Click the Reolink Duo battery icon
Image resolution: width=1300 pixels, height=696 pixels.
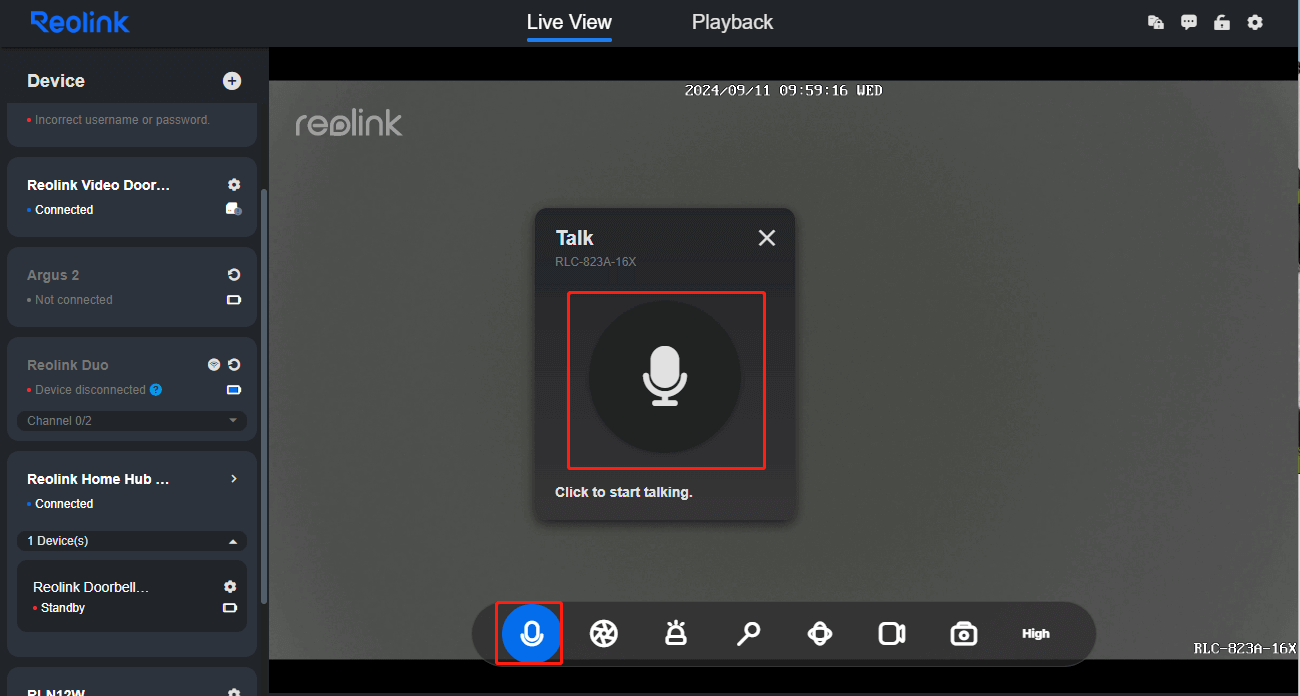pyautogui.click(x=234, y=390)
